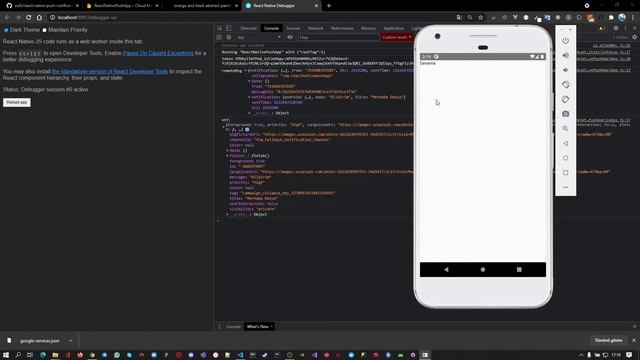Click the 'Deneme' text on phone screen

pos(428,63)
